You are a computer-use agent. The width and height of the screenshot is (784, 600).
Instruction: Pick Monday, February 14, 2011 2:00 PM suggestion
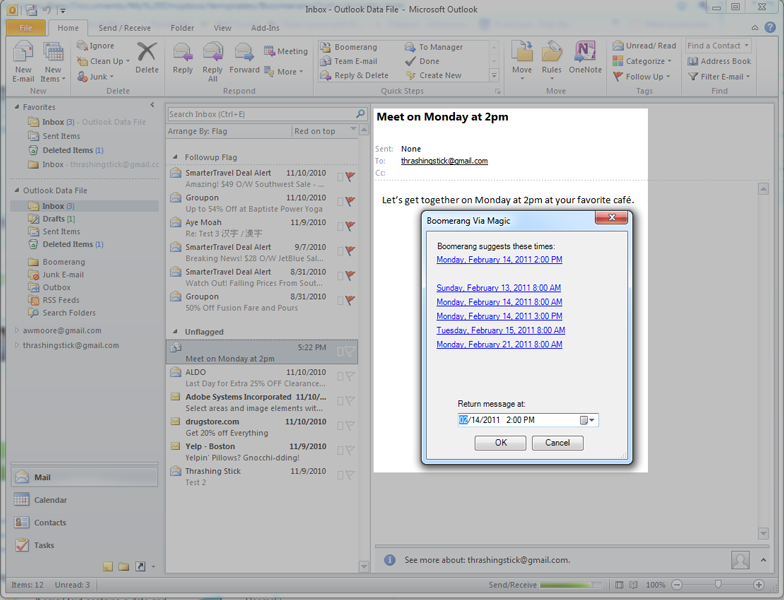coord(499,260)
